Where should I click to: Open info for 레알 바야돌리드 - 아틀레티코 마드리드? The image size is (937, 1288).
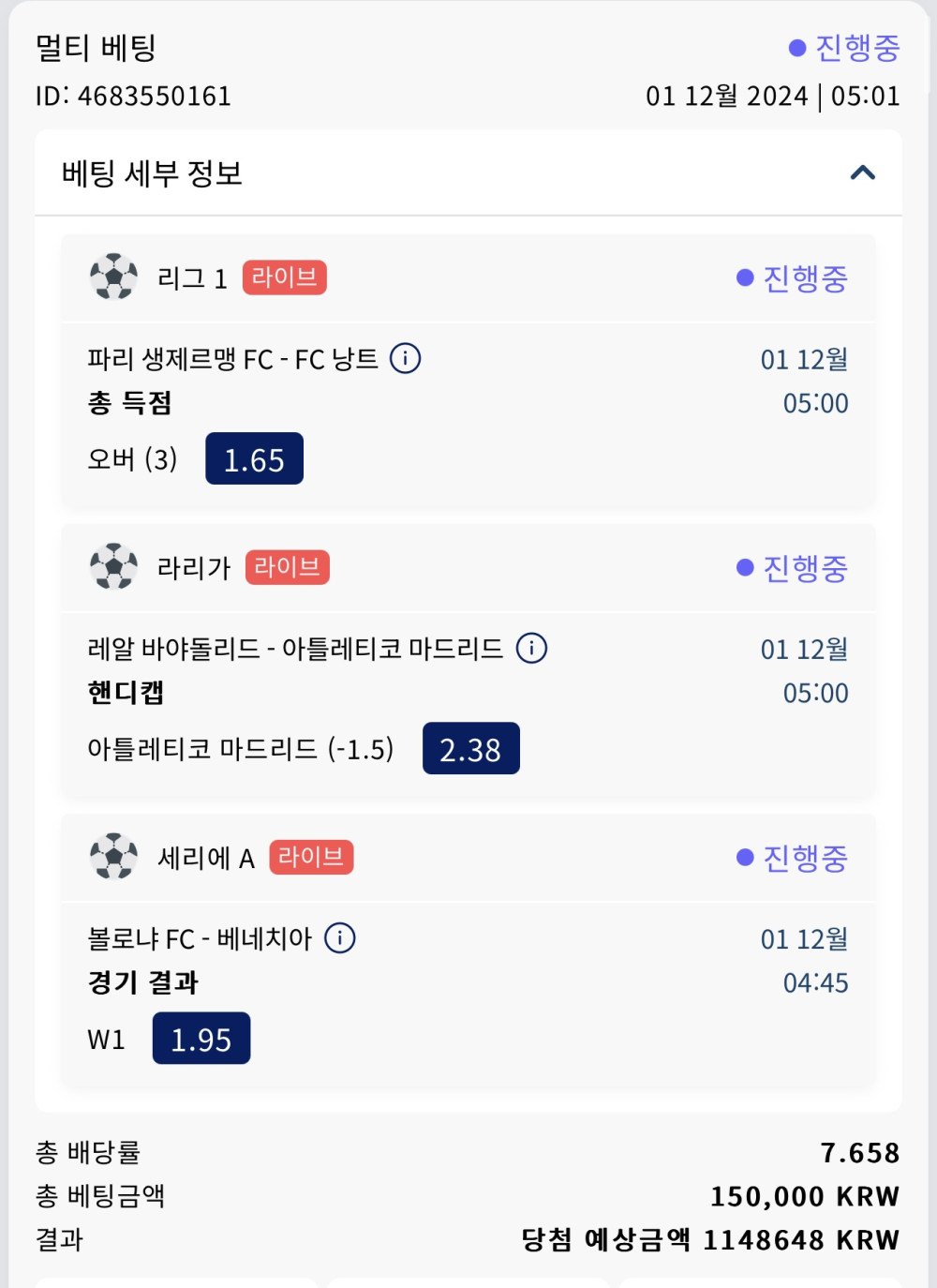[531, 648]
